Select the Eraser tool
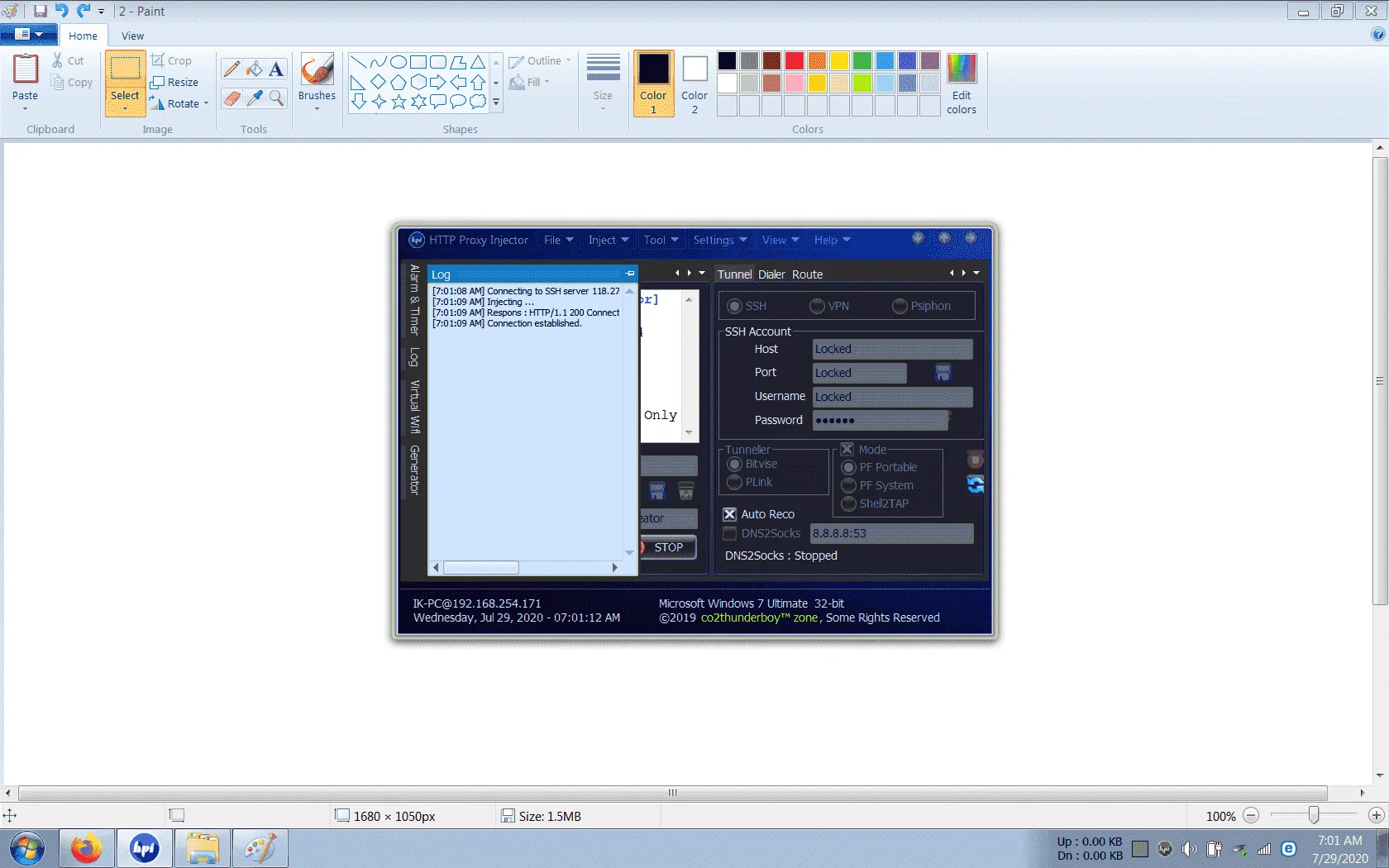 click(x=232, y=98)
